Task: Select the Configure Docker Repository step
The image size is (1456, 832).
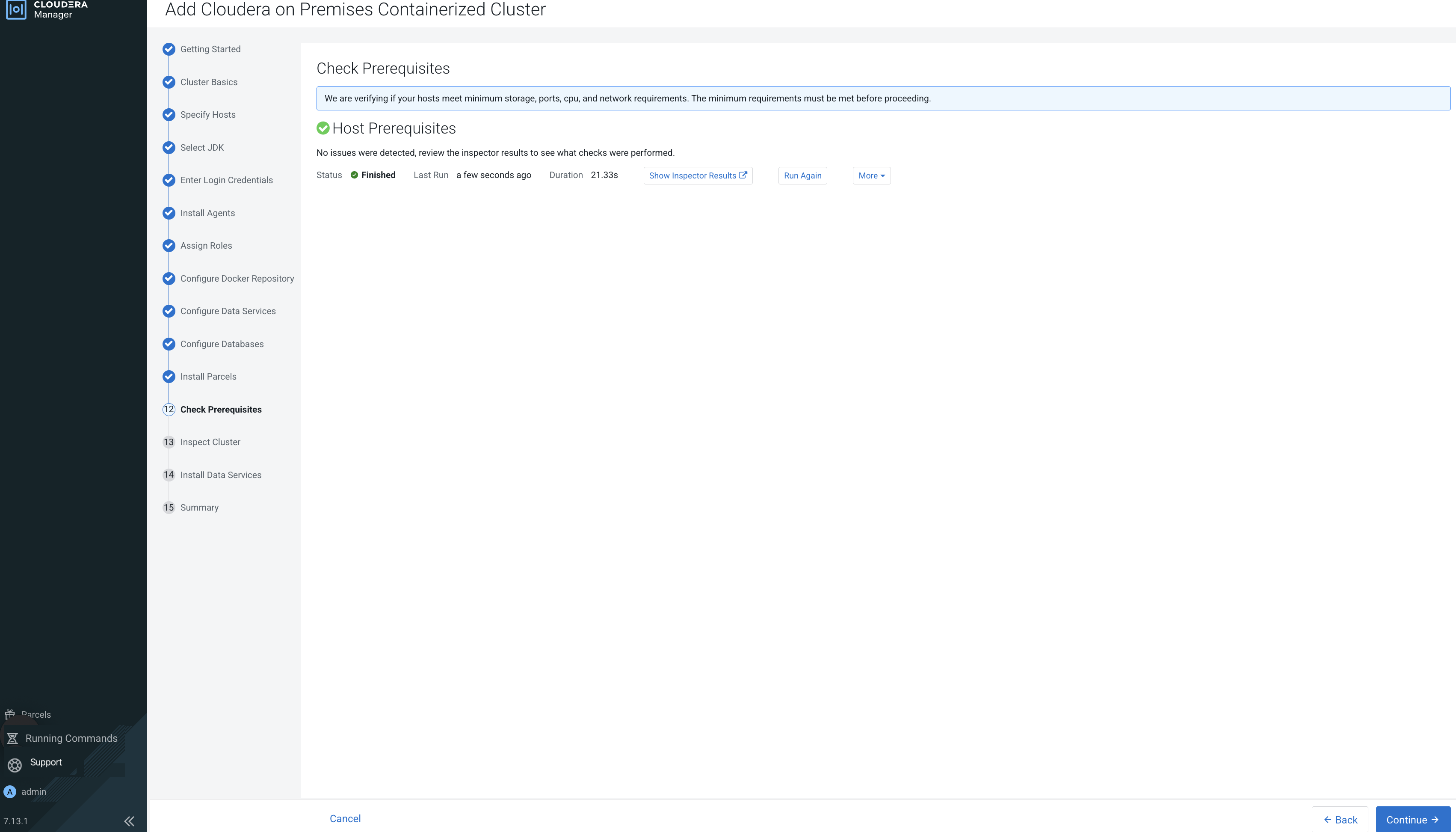Action: [x=237, y=278]
